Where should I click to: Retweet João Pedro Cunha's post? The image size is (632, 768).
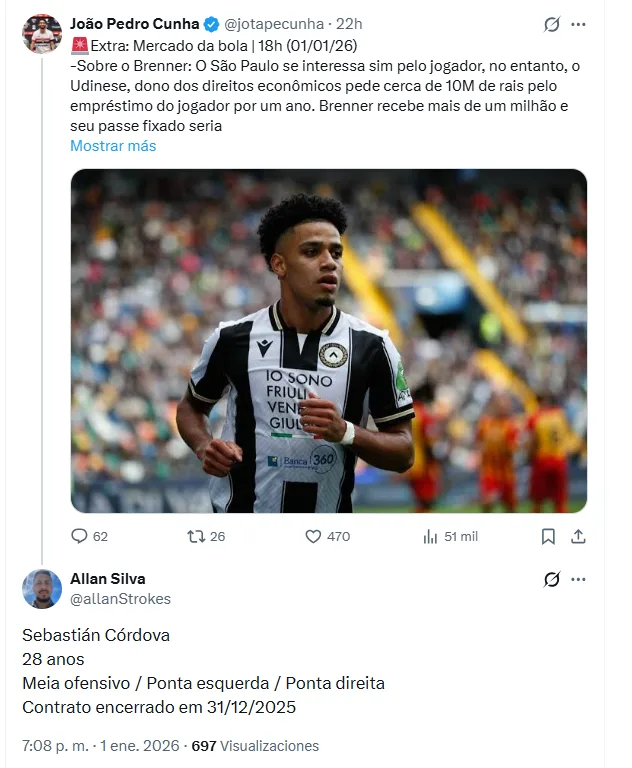pos(196,536)
